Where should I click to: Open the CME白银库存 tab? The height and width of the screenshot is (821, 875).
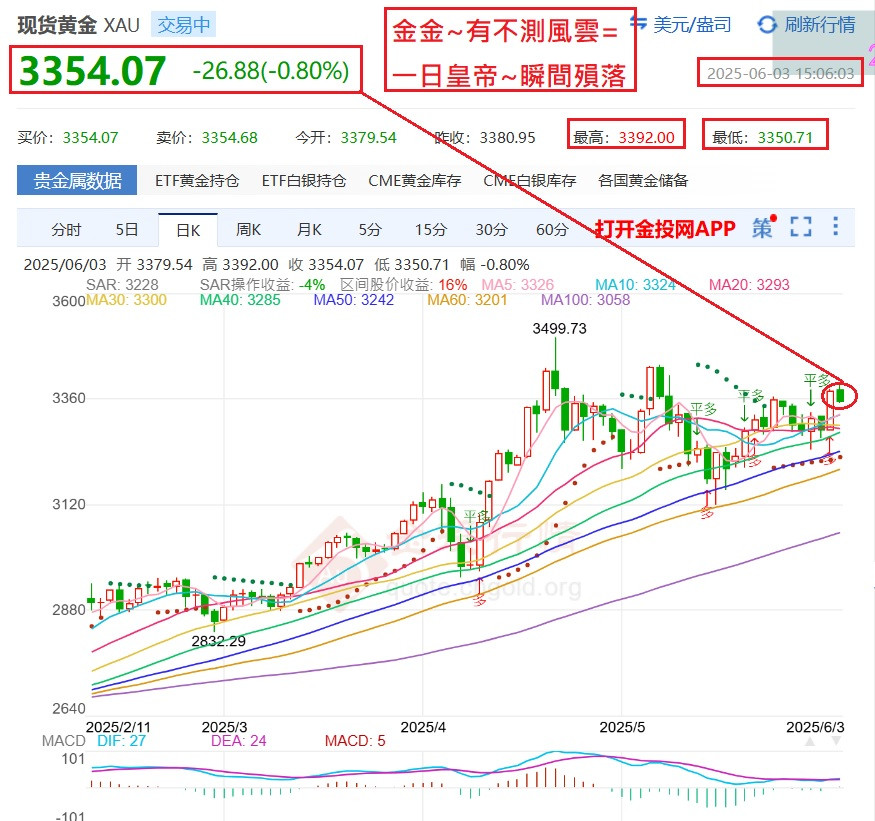[x=530, y=180]
